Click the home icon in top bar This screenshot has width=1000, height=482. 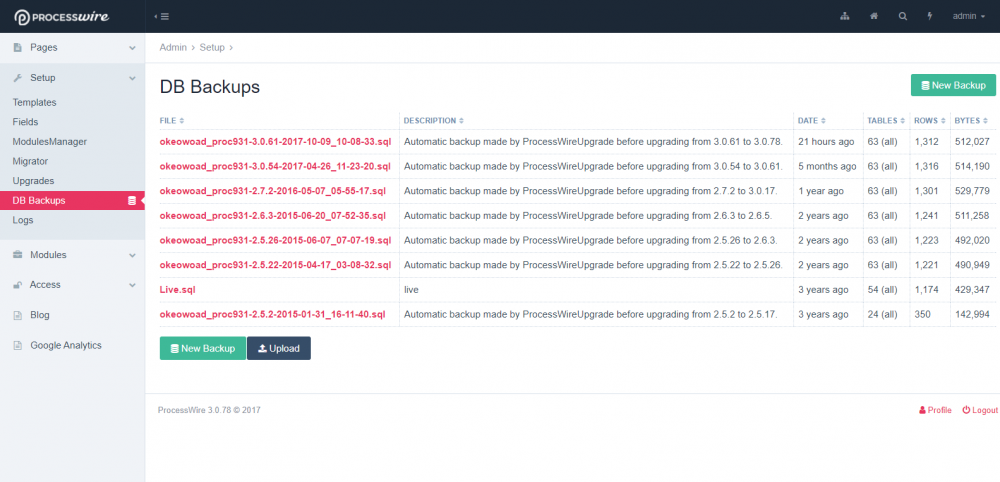pyautogui.click(x=874, y=16)
